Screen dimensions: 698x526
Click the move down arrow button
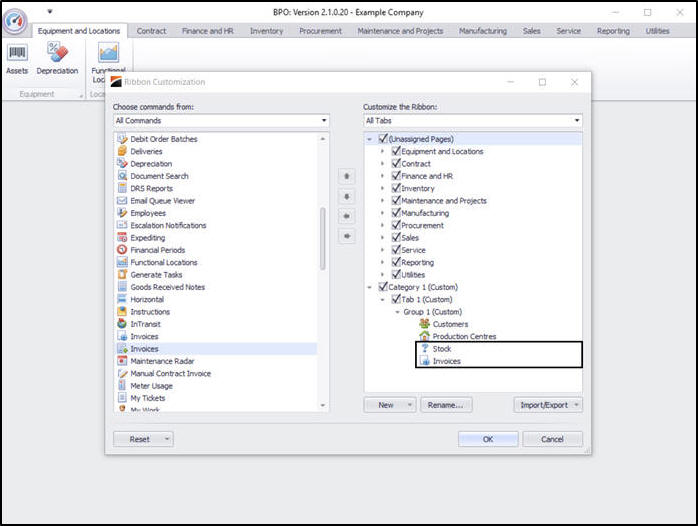pos(346,196)
